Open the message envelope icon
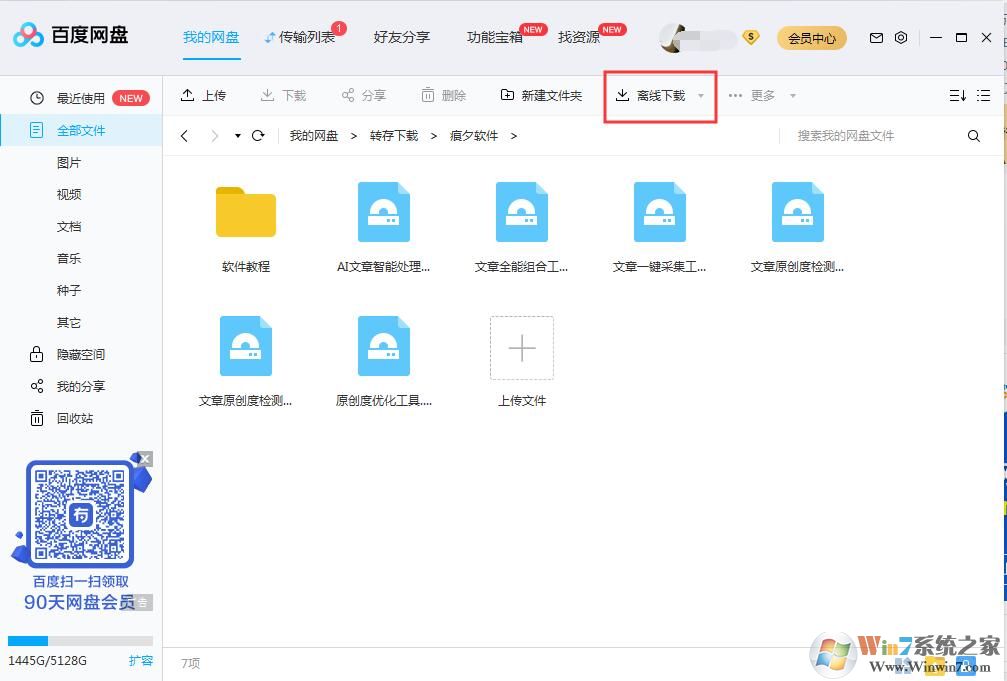This screenshot has width=1007, height=681. pos(875,37)
